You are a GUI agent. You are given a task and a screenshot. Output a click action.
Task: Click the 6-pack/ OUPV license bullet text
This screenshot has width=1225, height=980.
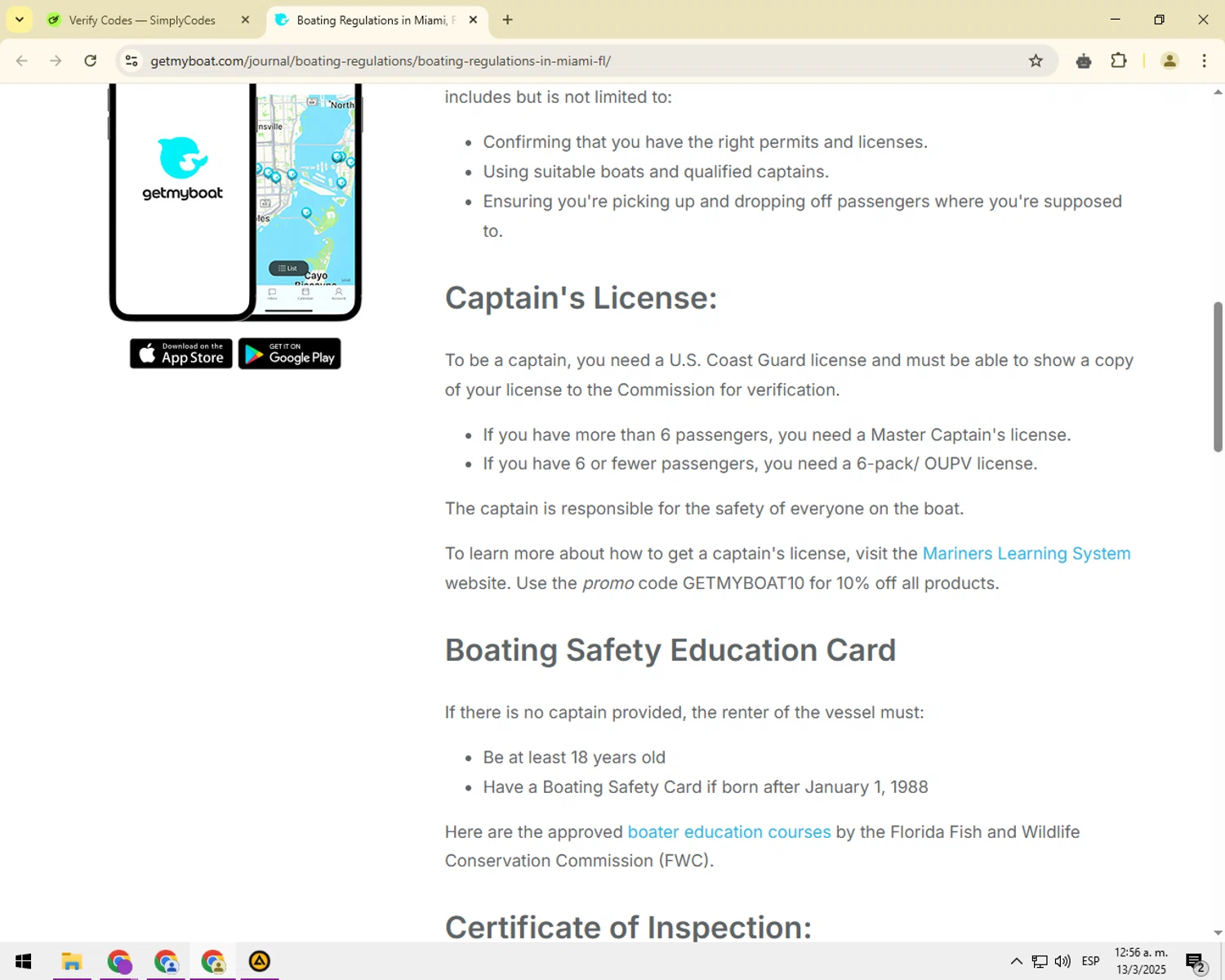point(759,464)
